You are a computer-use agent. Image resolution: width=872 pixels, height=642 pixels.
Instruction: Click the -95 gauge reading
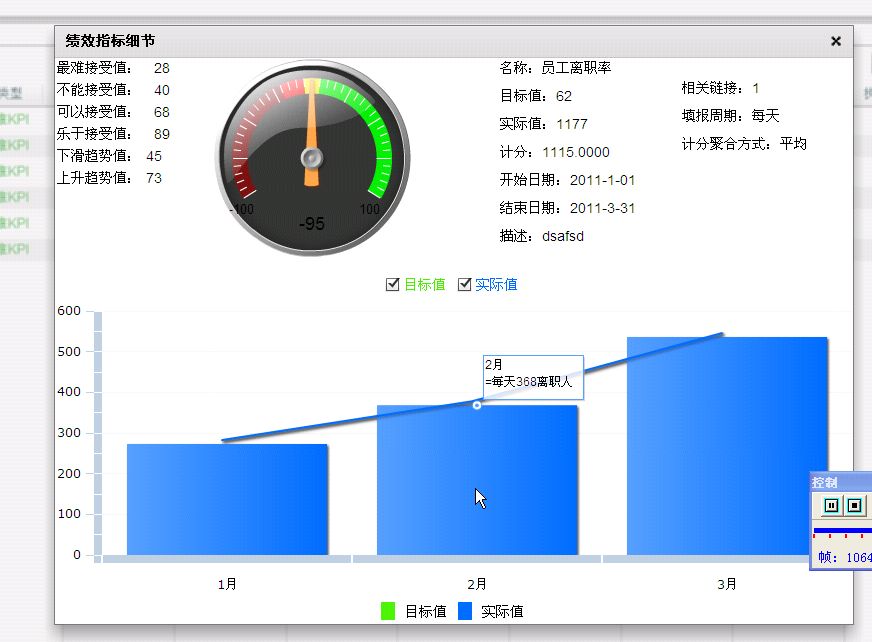coord(311,224)
